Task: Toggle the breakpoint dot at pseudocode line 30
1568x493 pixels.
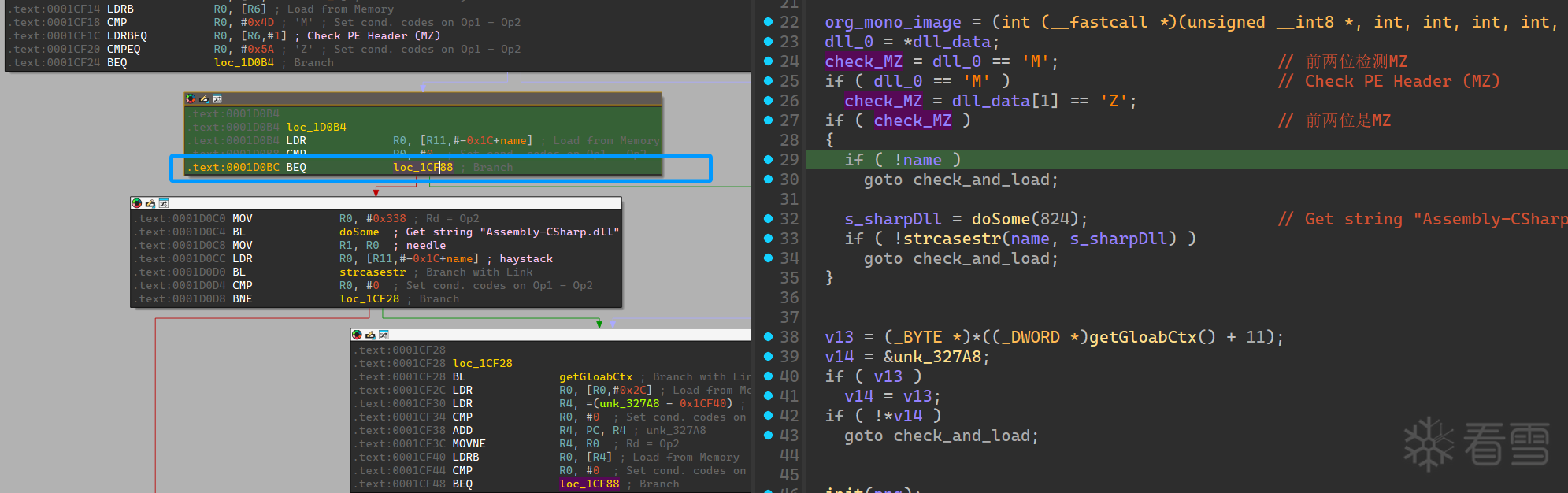Action: pos(768,180)
